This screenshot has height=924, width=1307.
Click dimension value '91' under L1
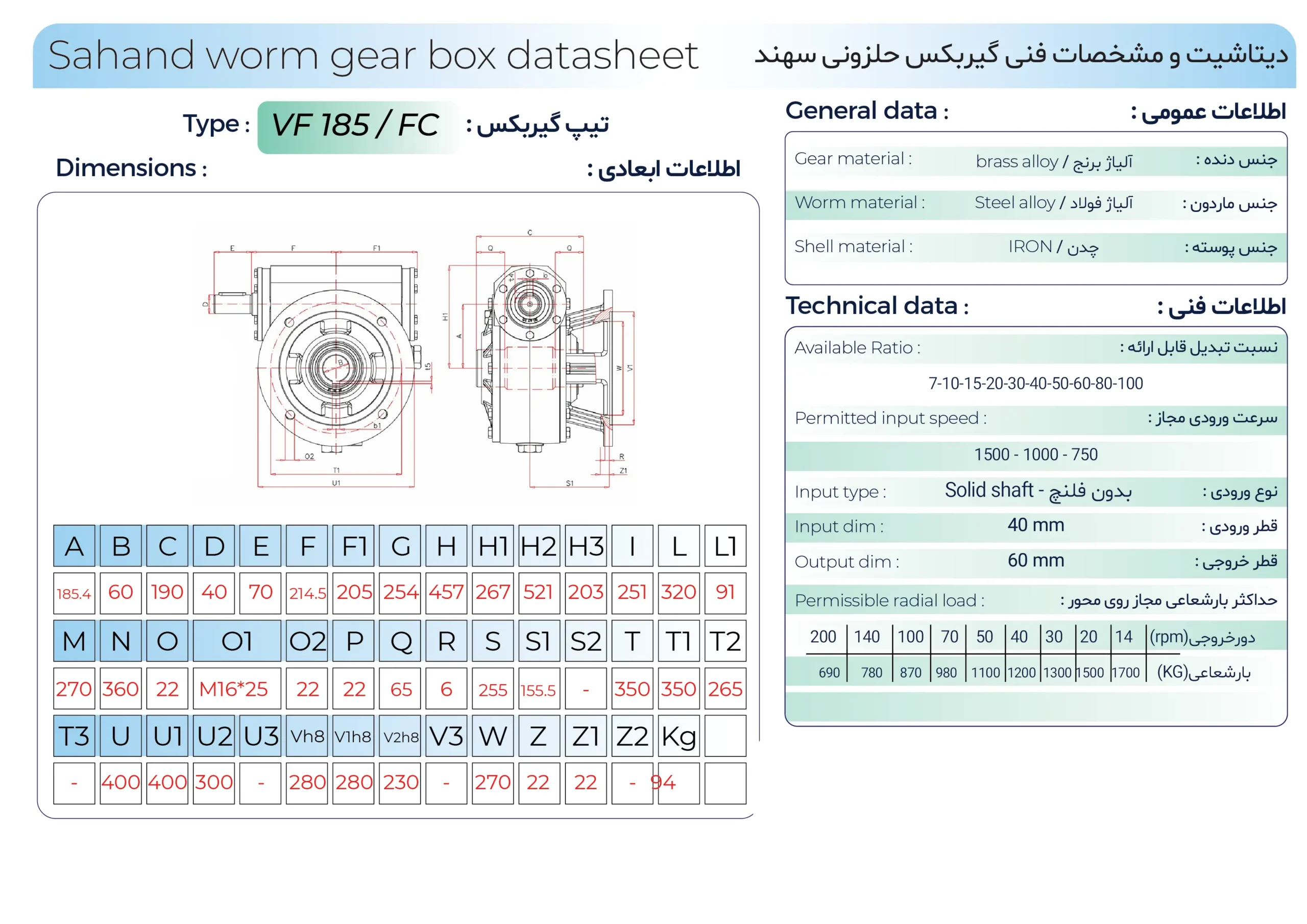point(725,592)
